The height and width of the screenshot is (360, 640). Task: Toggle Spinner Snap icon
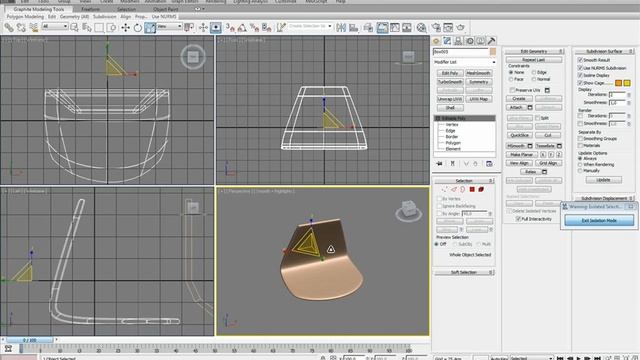coord(267,28)
